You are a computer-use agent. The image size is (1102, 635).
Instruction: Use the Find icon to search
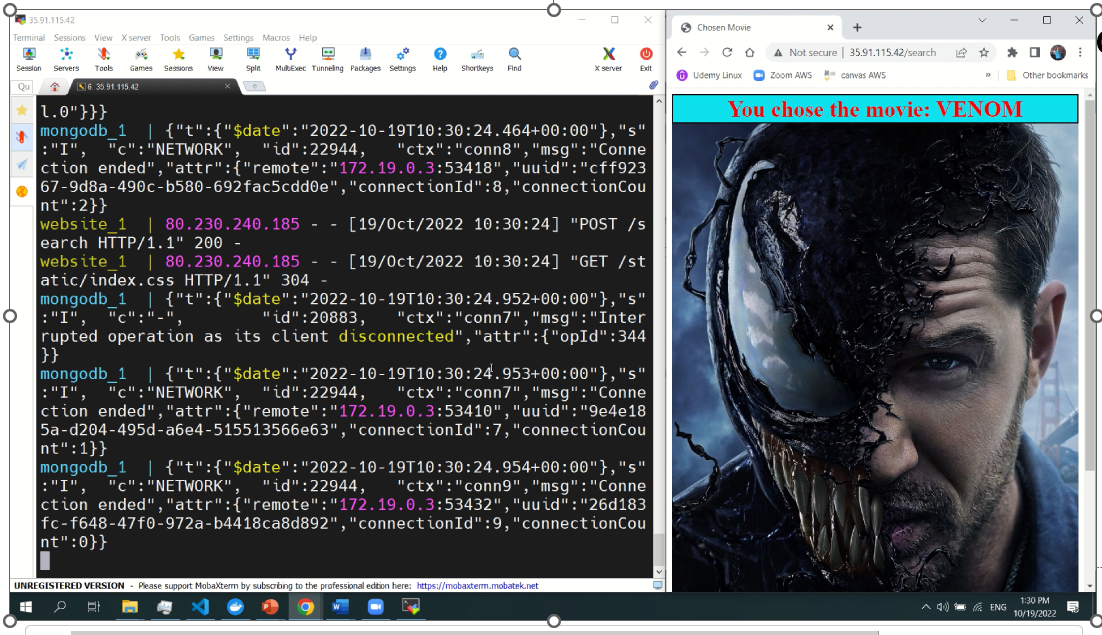coord(513,55)
